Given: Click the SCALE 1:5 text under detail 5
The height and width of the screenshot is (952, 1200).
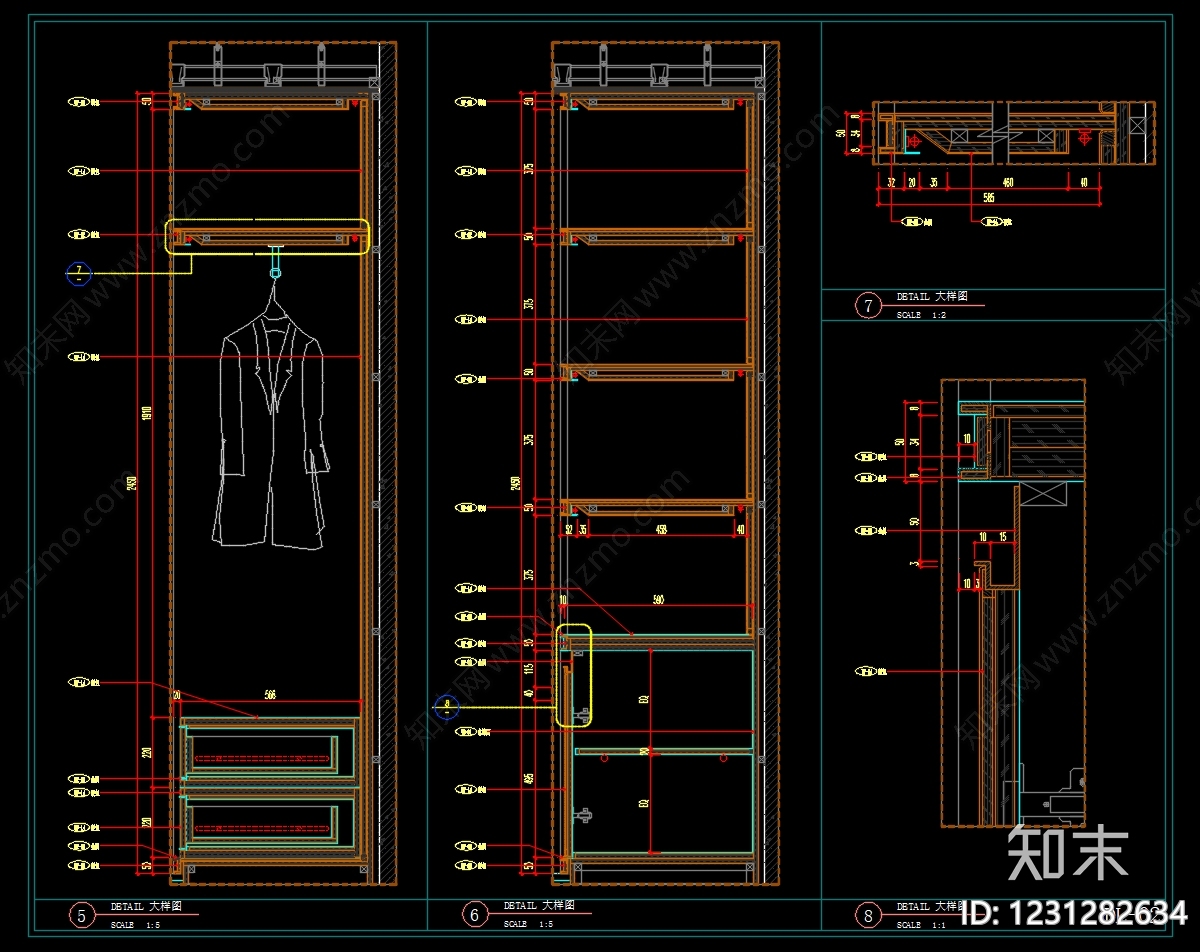Looking at the screenshot, I should click(135, 925).
